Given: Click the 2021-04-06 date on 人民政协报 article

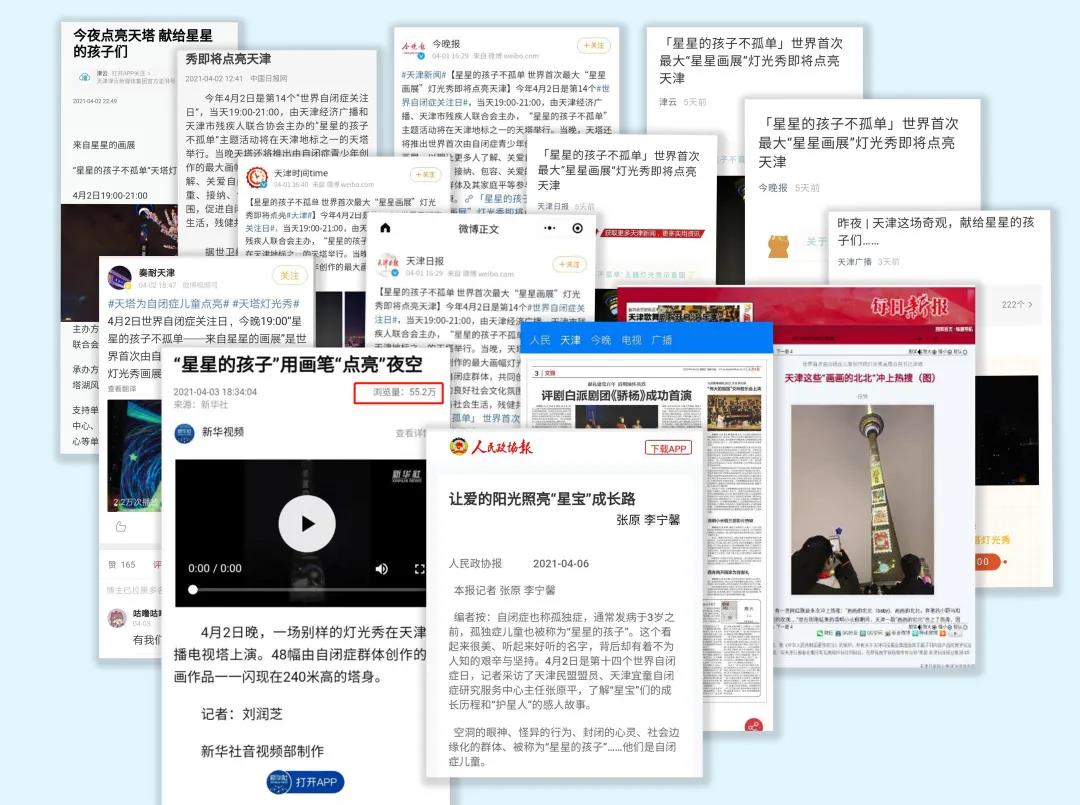Looking at the screenshot, I should pos(561,563).
